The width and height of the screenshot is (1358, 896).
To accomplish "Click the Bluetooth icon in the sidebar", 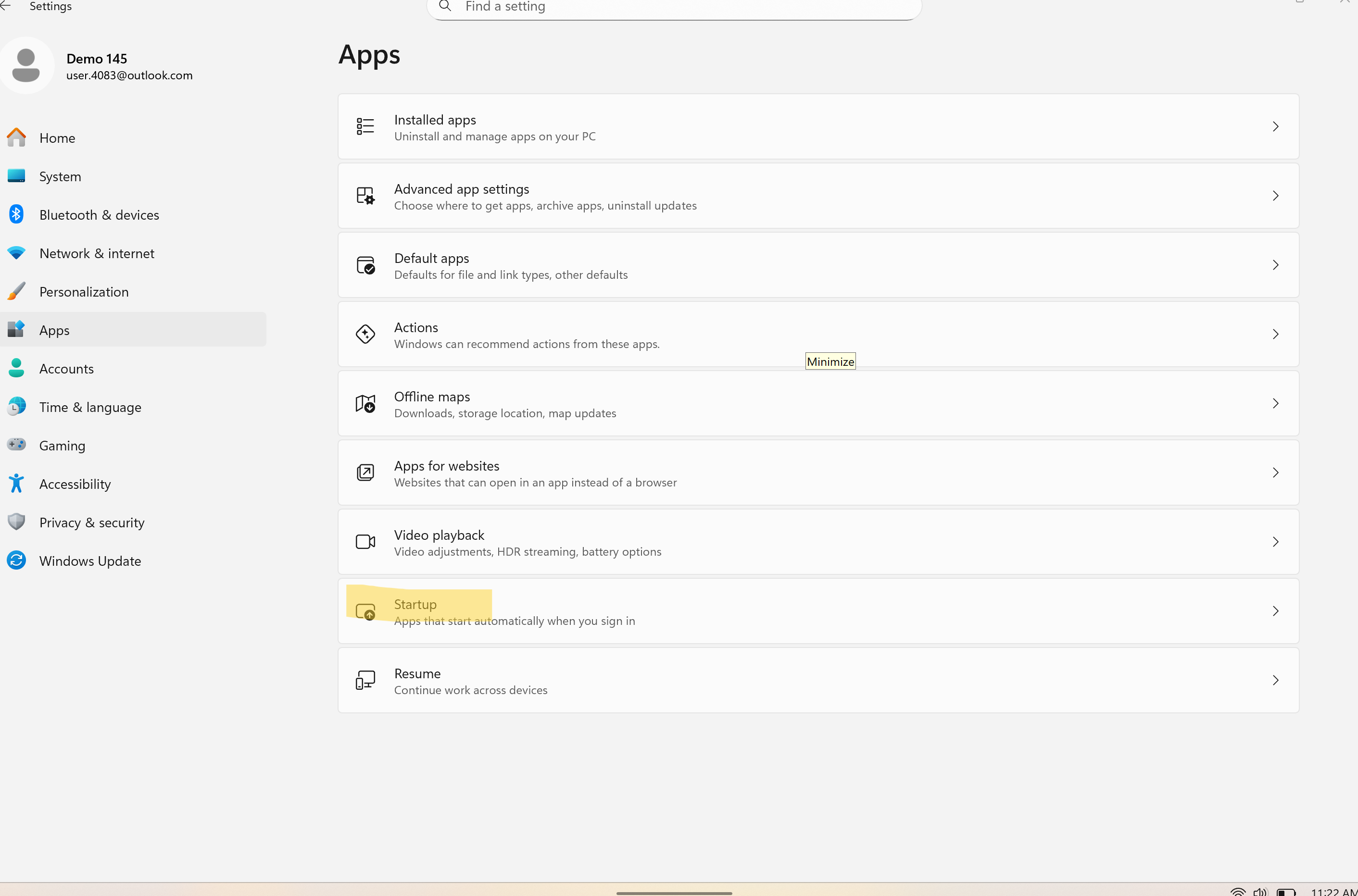I will point(16,214).
